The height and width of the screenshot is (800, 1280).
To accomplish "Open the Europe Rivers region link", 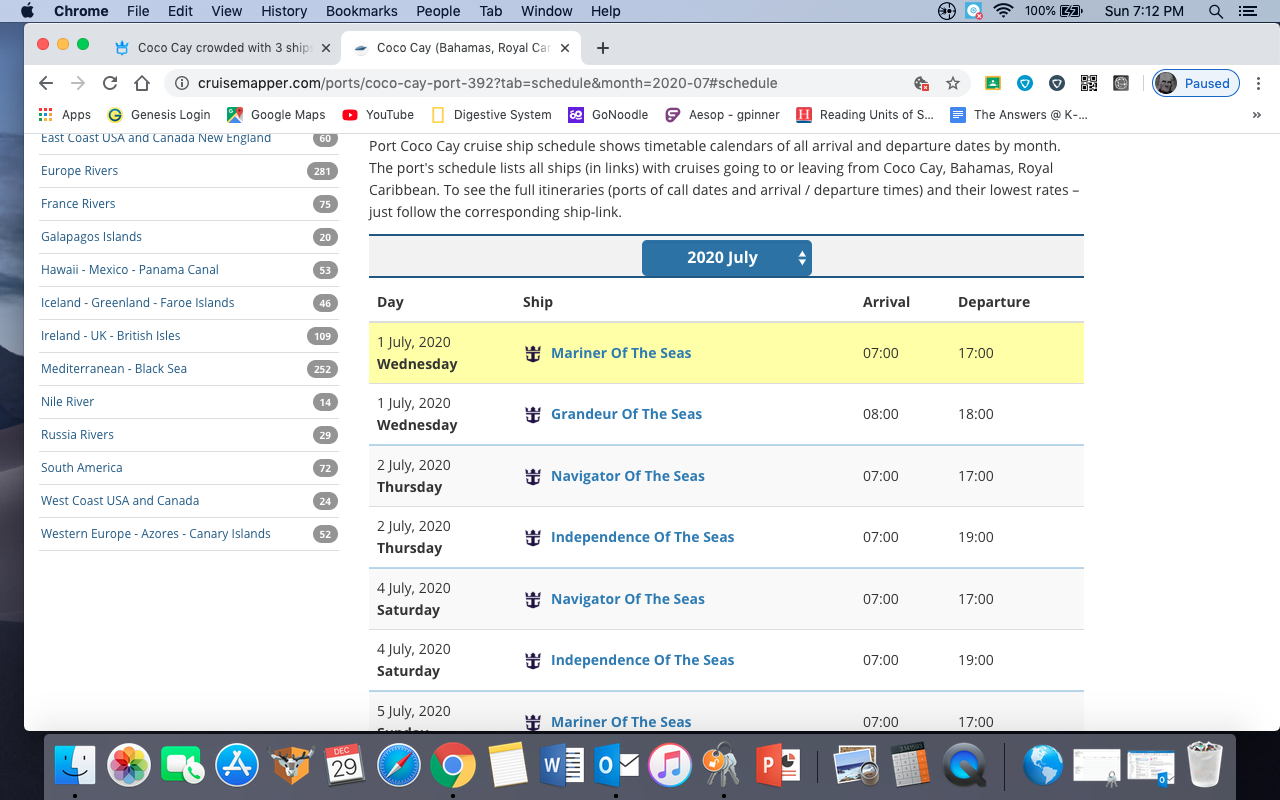I will pyautogui.click(x=79, y=171).
